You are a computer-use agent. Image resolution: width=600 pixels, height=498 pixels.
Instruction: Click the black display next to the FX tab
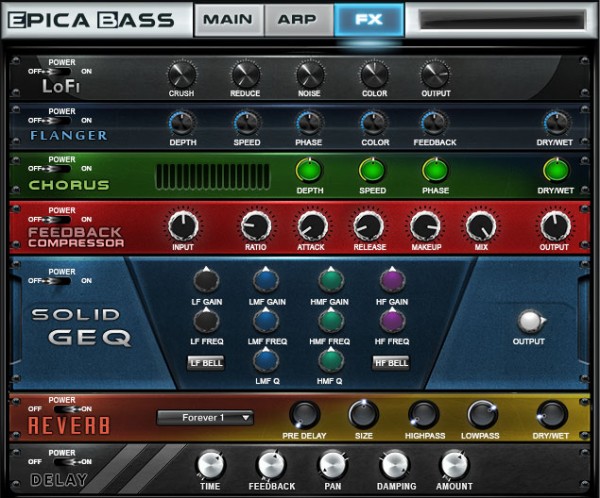[502, 20]
